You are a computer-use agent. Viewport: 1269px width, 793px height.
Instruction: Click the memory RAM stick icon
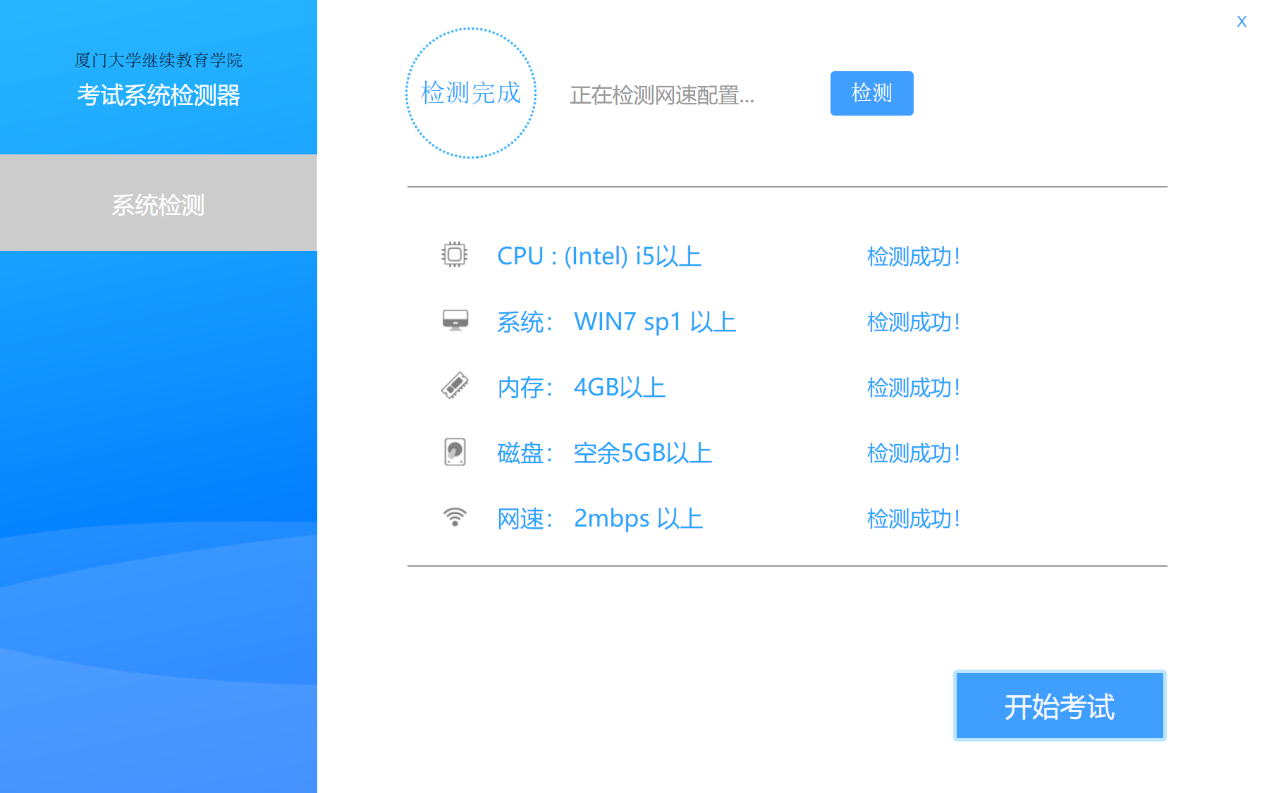pos(455,386)
